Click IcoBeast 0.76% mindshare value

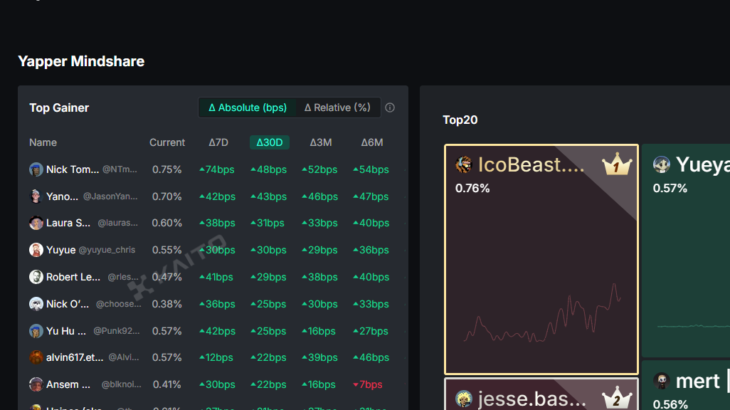tap(472, 188)
